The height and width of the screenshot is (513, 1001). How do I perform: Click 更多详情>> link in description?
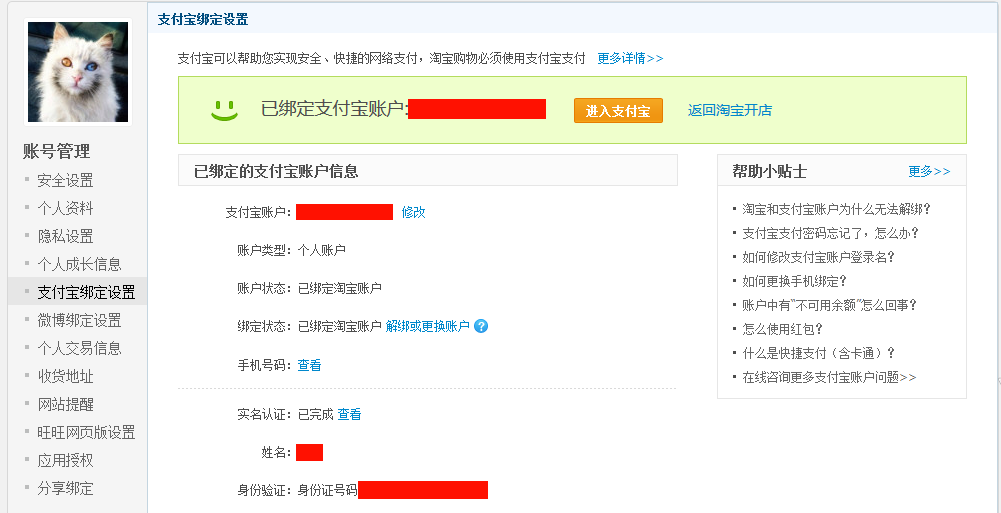tap(630, 58)
